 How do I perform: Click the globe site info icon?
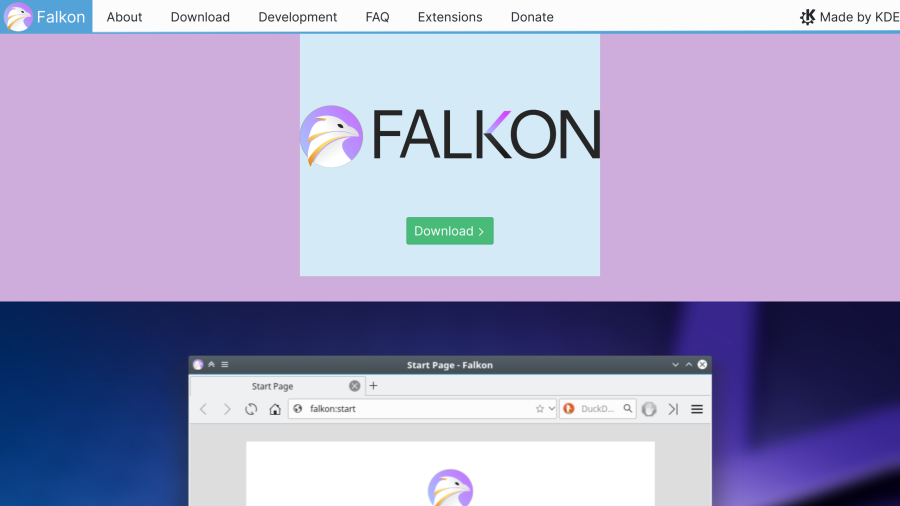tap(298, 409)
